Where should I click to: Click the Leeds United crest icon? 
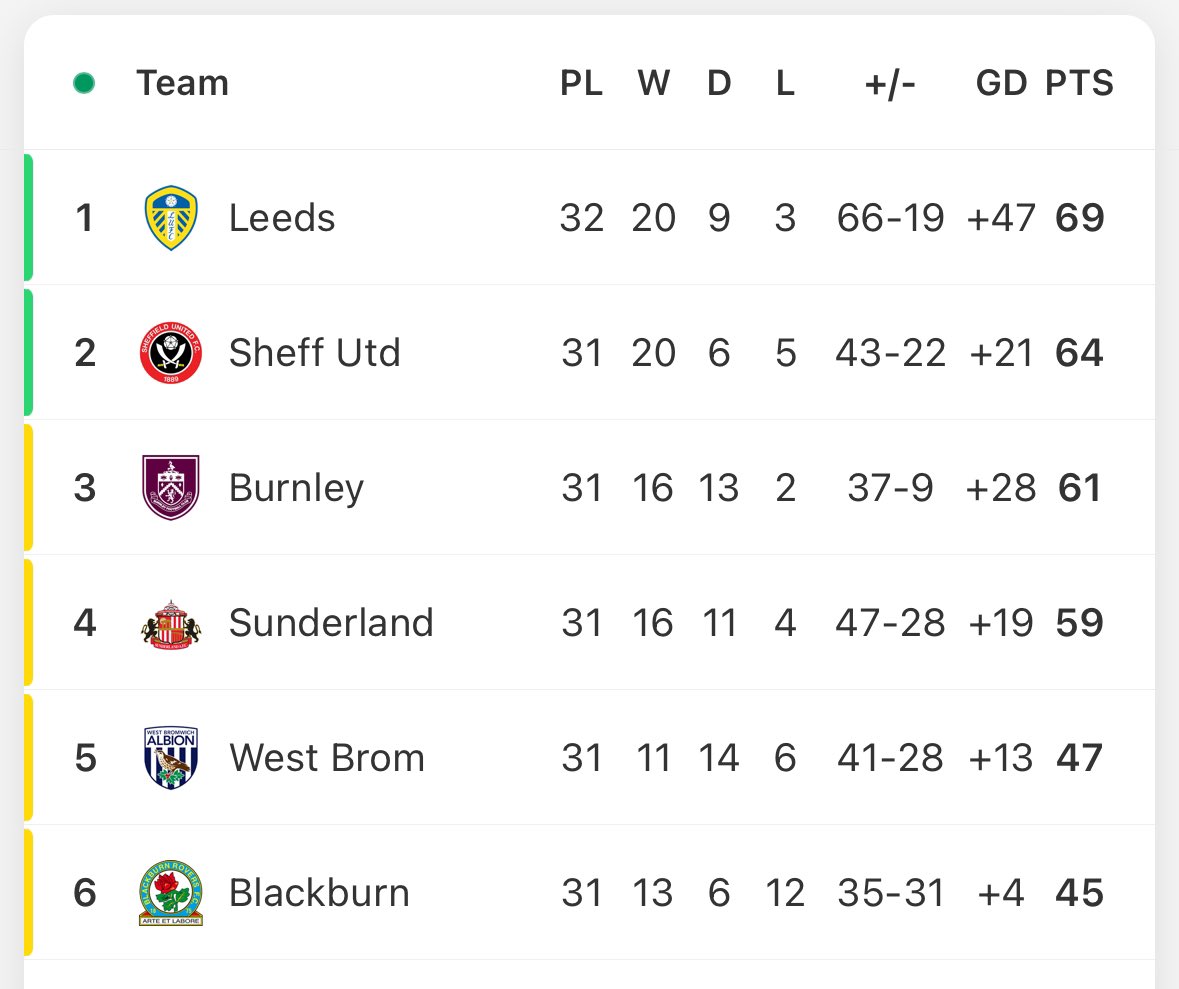171,218
